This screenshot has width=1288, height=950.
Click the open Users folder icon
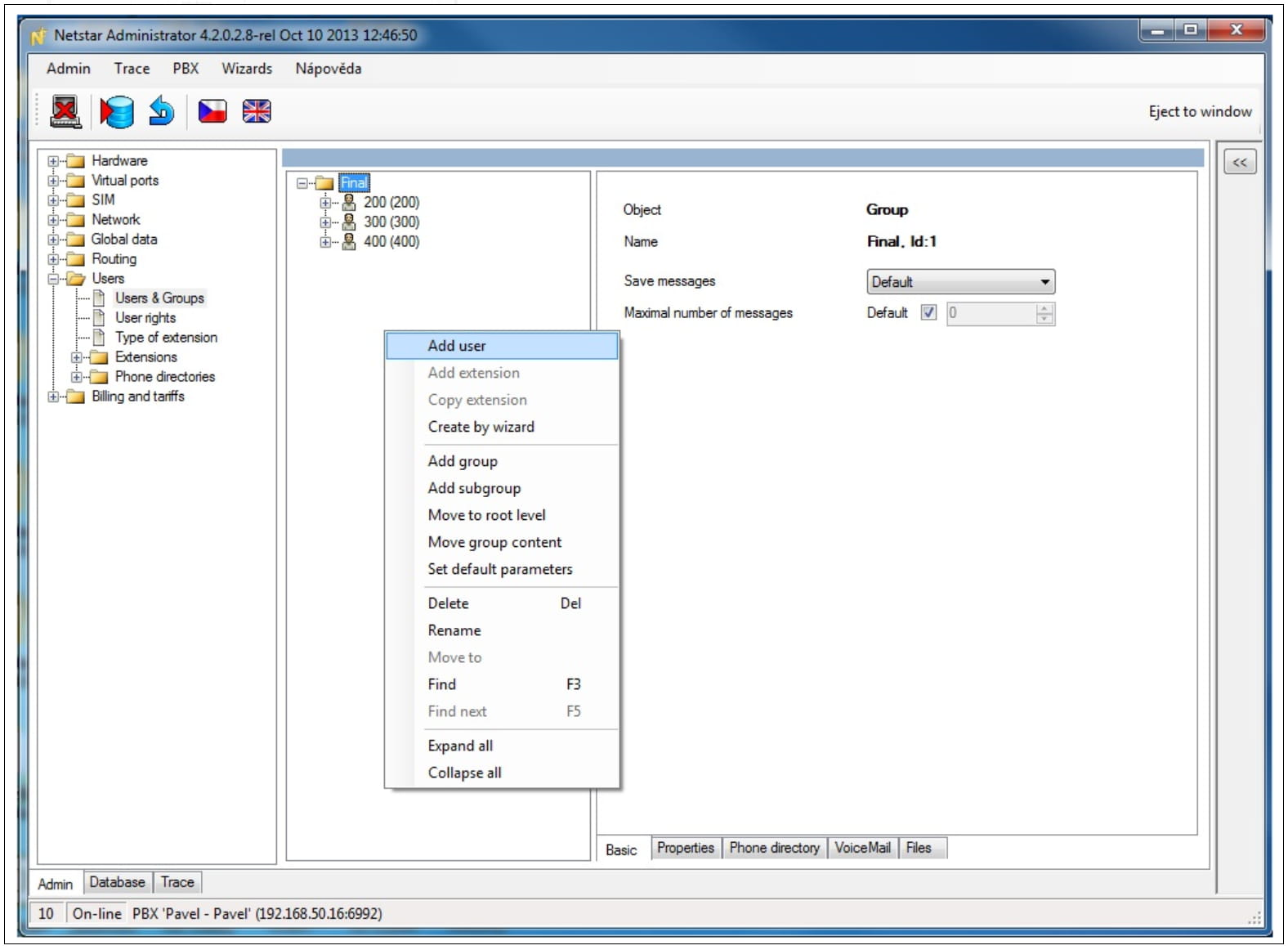pos(76,279)
